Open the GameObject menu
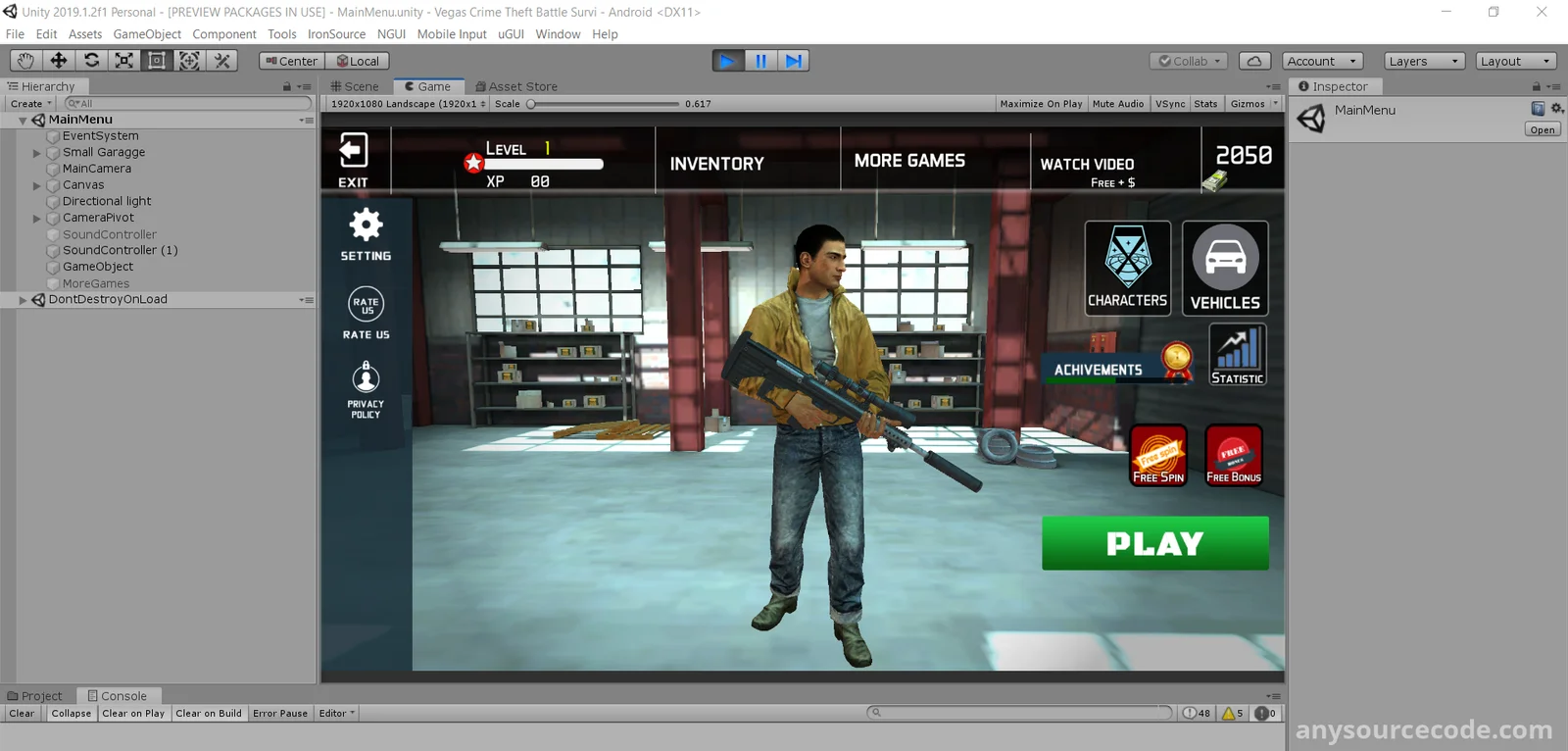 147,34
